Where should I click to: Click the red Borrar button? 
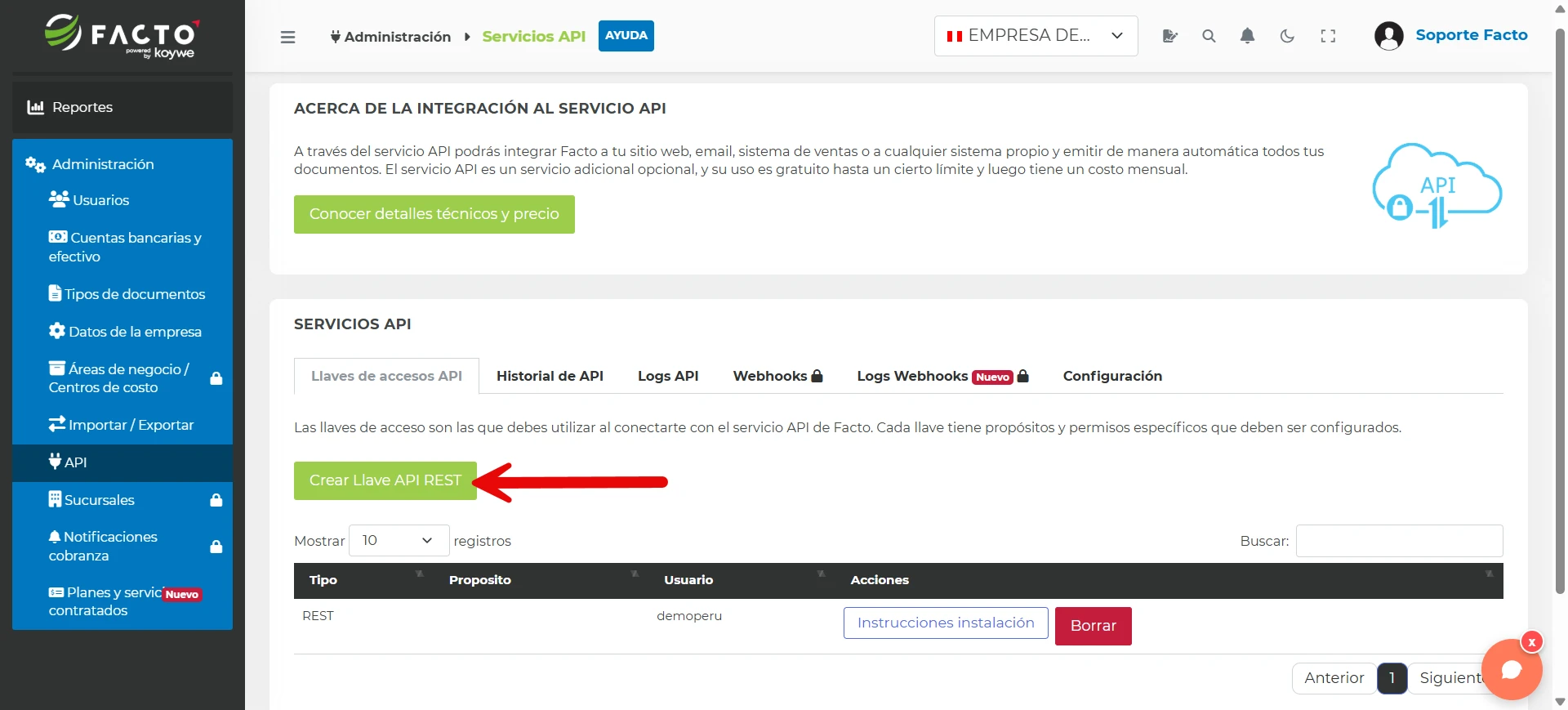click(1094, 626)
